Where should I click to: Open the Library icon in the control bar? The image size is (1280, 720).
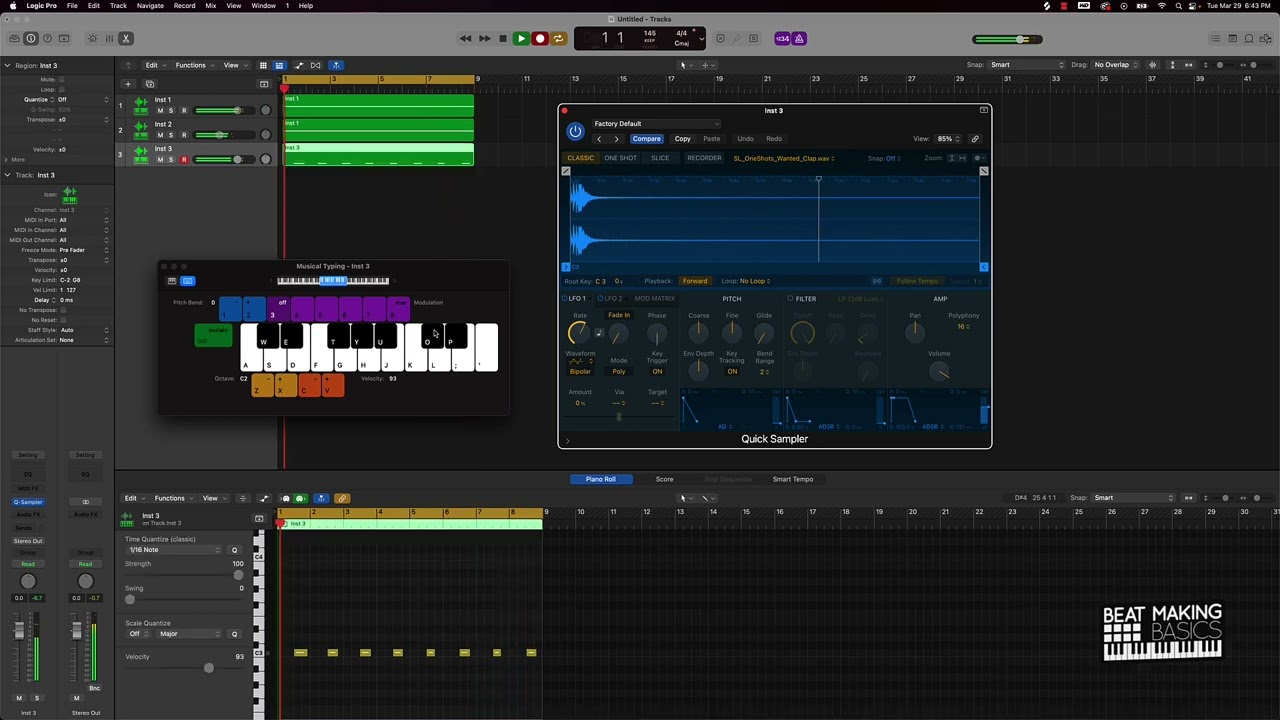click(13, 38)
